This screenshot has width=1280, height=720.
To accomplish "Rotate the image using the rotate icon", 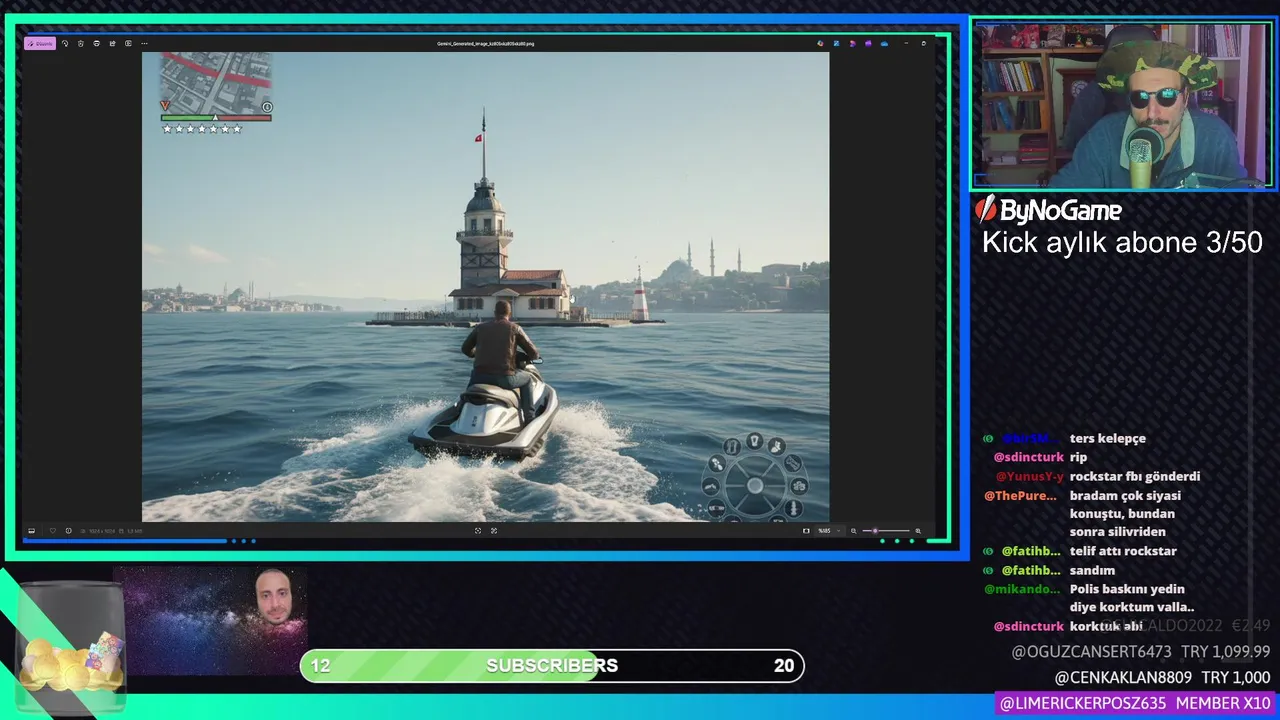I will tap(65, 43).
